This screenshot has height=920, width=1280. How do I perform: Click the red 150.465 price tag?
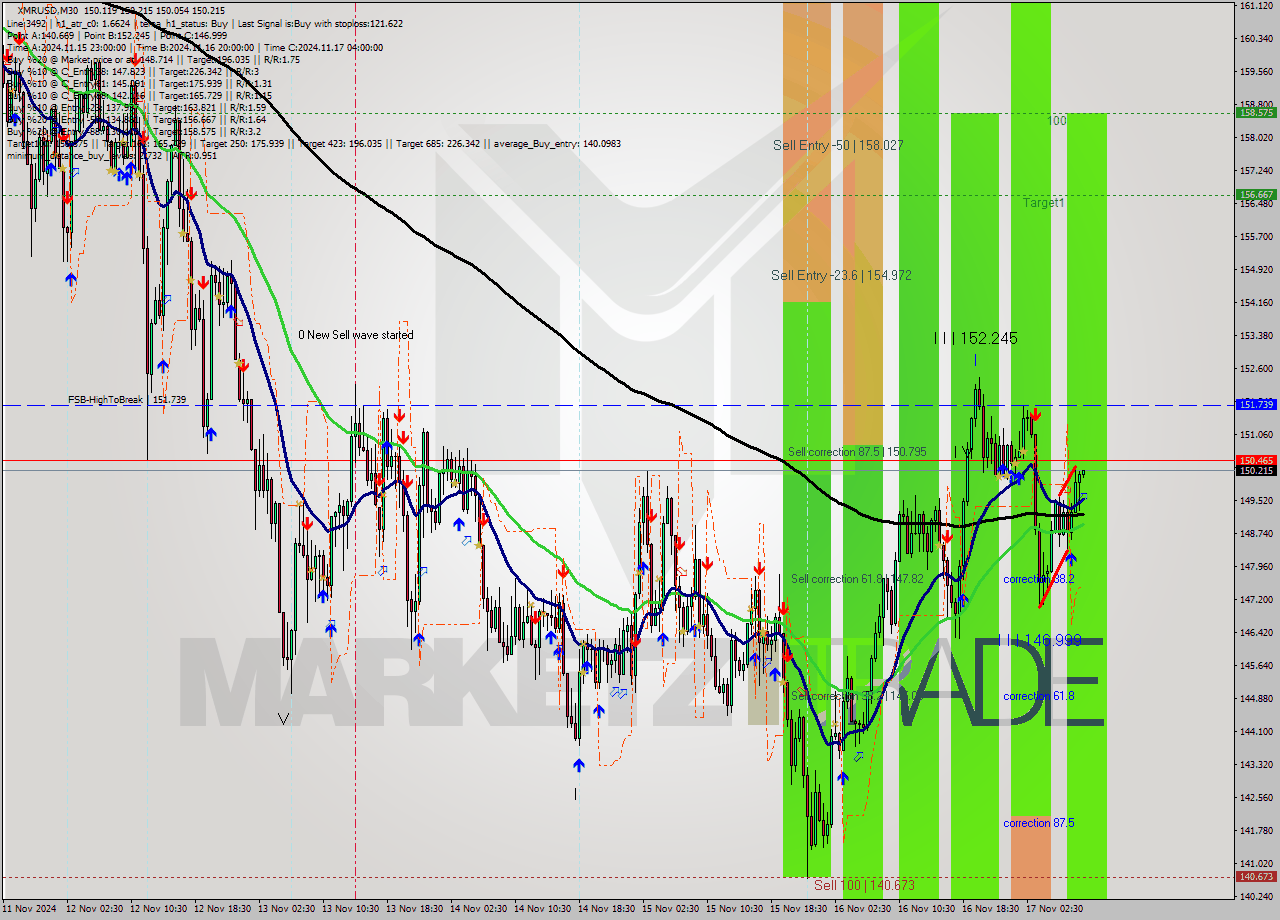1256,460
